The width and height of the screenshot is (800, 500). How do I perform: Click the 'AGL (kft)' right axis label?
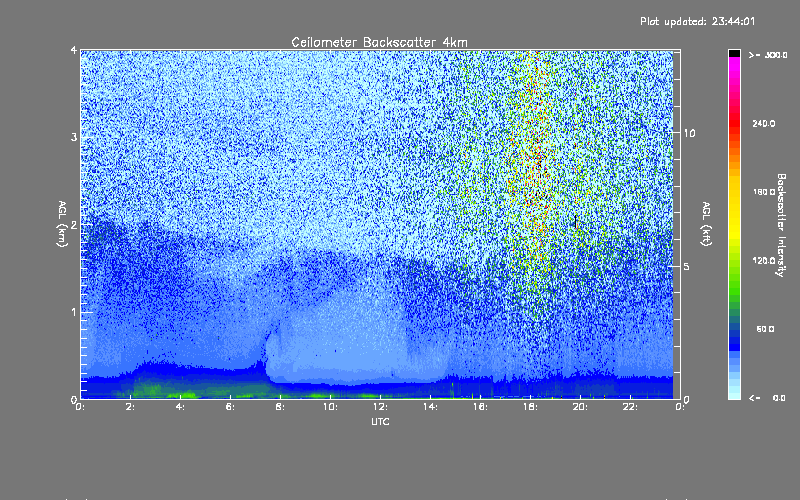706,224
